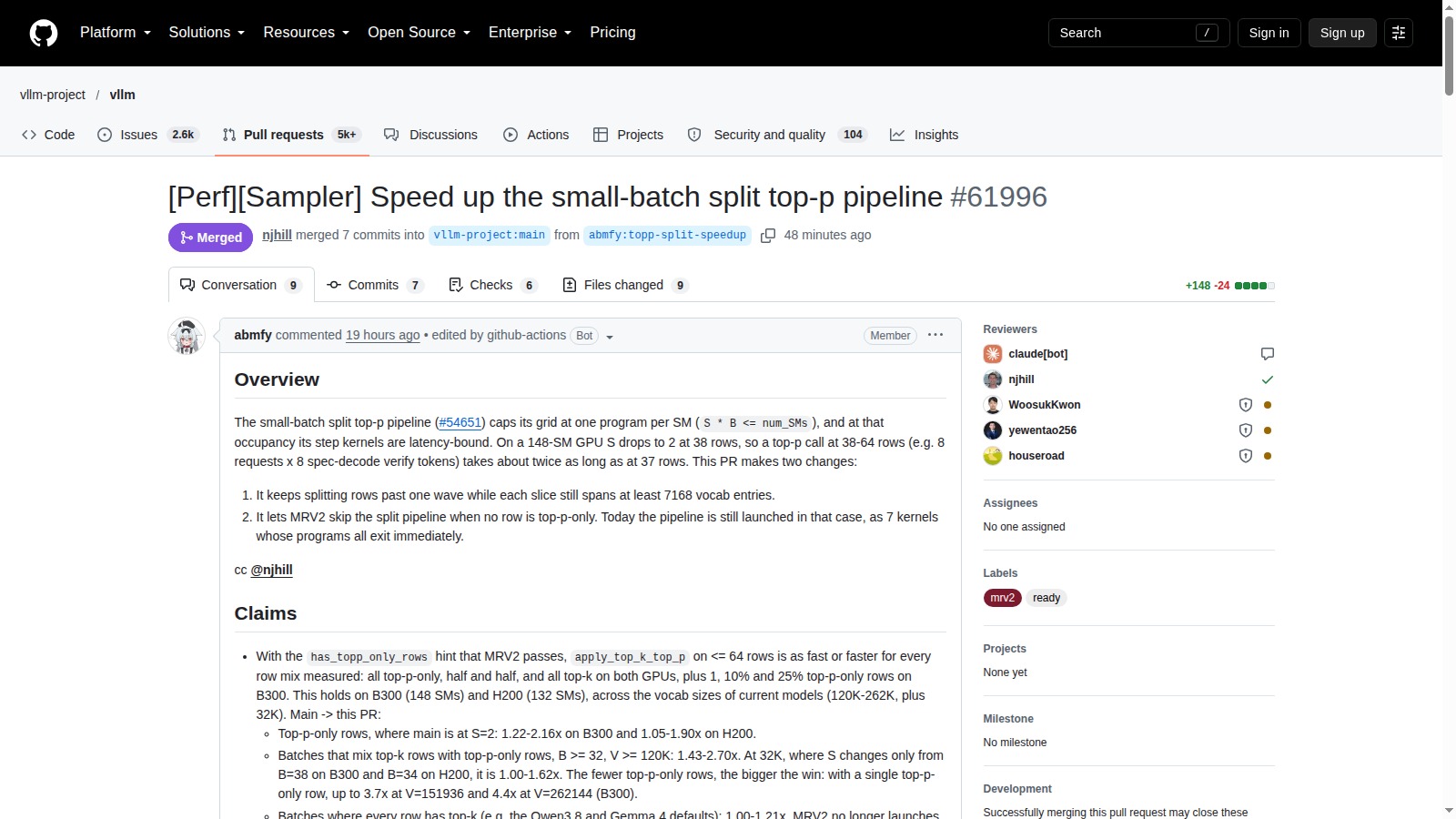This screenshot has width=1456, height=819.
Task: Focus the Search field
Action: coord(1139,33)
